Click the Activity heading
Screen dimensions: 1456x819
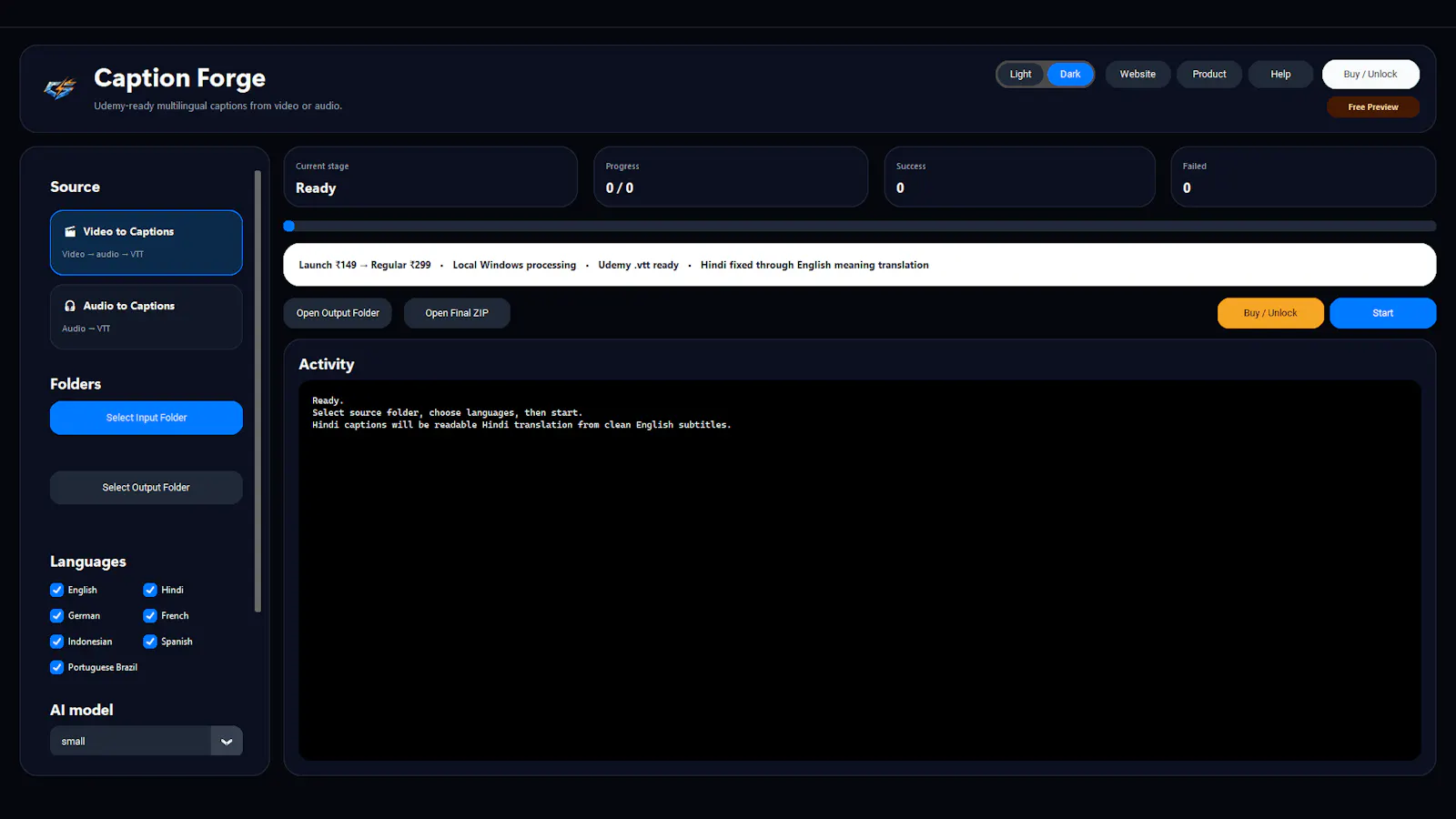(x=327, y=364)
